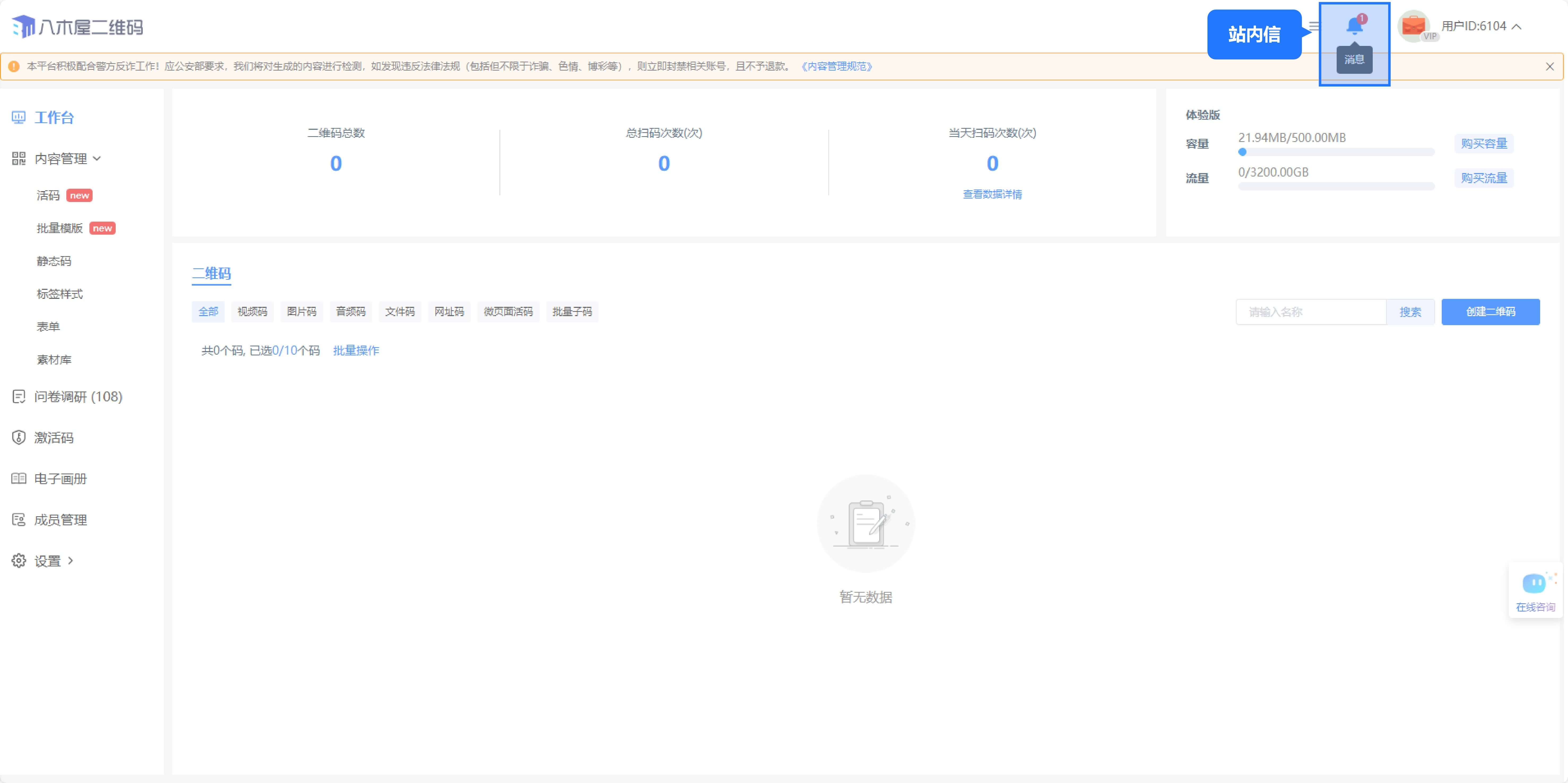Select the 网址码 filter tab

[x=449, y=312]
